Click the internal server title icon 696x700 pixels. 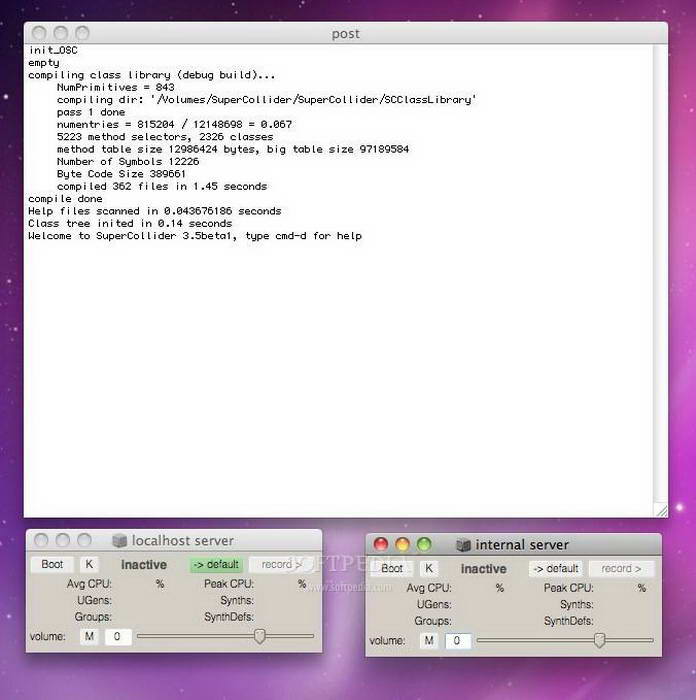tap(463, 545)
